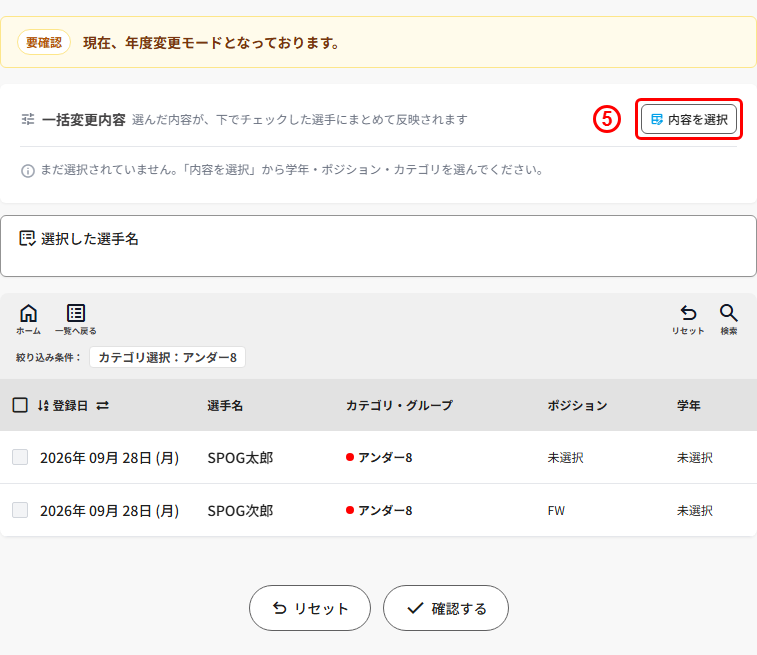Image resolution: width=757 pixels, height=655 pixels.
Task: Click the sliders icon beside 一括変更内容
Action: point(28,119)
